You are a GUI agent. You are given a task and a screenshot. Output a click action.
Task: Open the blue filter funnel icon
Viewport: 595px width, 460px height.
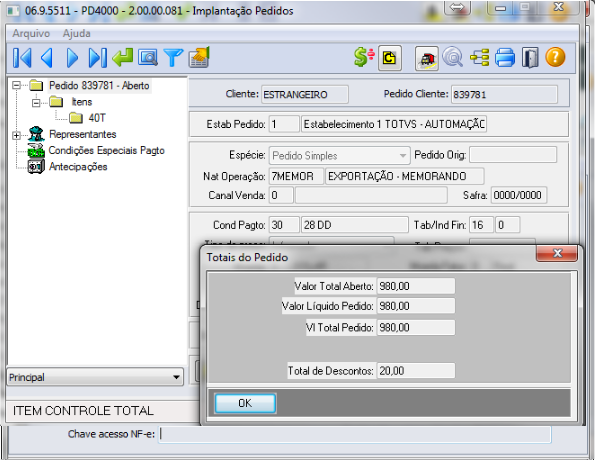[173, 58]
